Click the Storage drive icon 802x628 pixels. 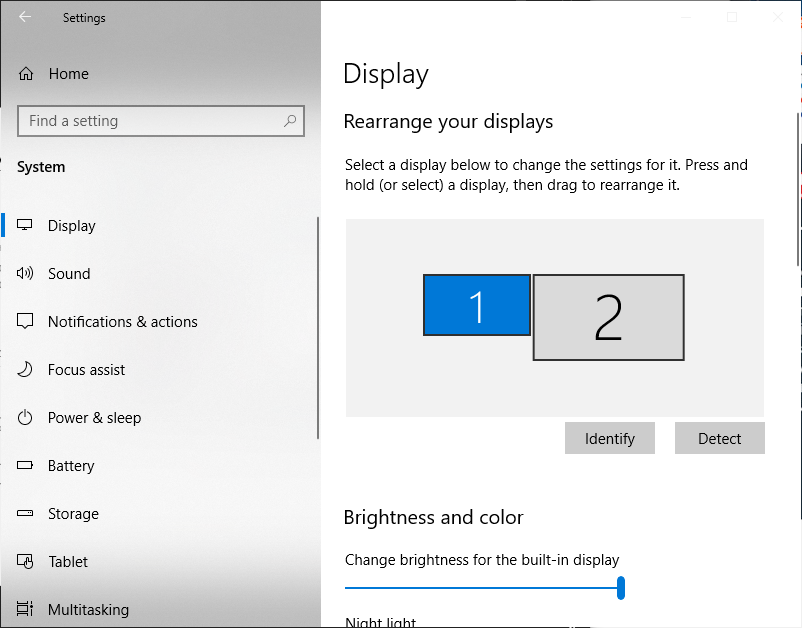[x=25, y=513]
